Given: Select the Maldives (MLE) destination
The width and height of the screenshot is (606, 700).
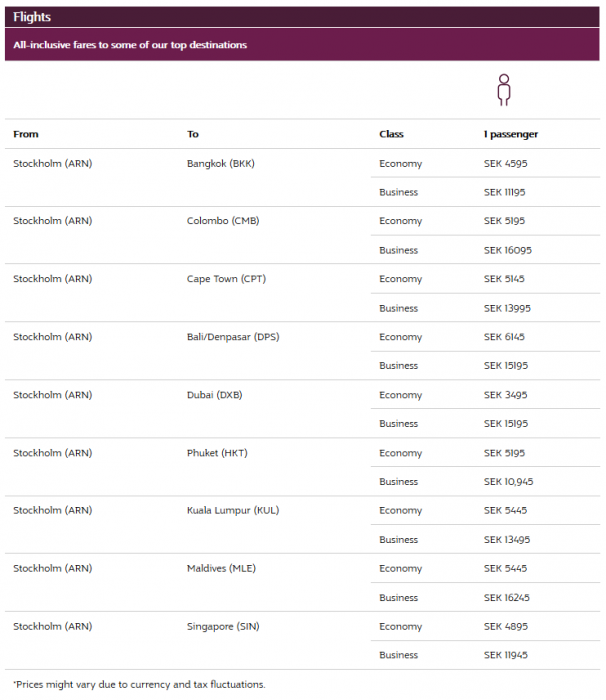Looking at the screenshot, I should [221, 569].
